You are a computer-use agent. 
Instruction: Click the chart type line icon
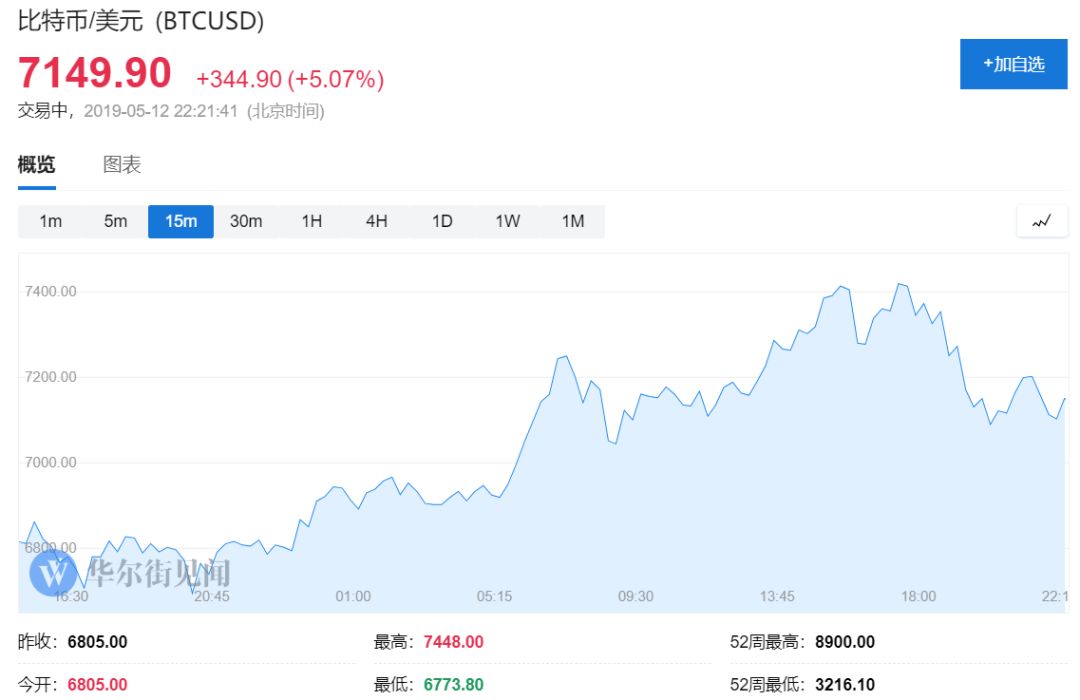click(x=1041, y=221)
